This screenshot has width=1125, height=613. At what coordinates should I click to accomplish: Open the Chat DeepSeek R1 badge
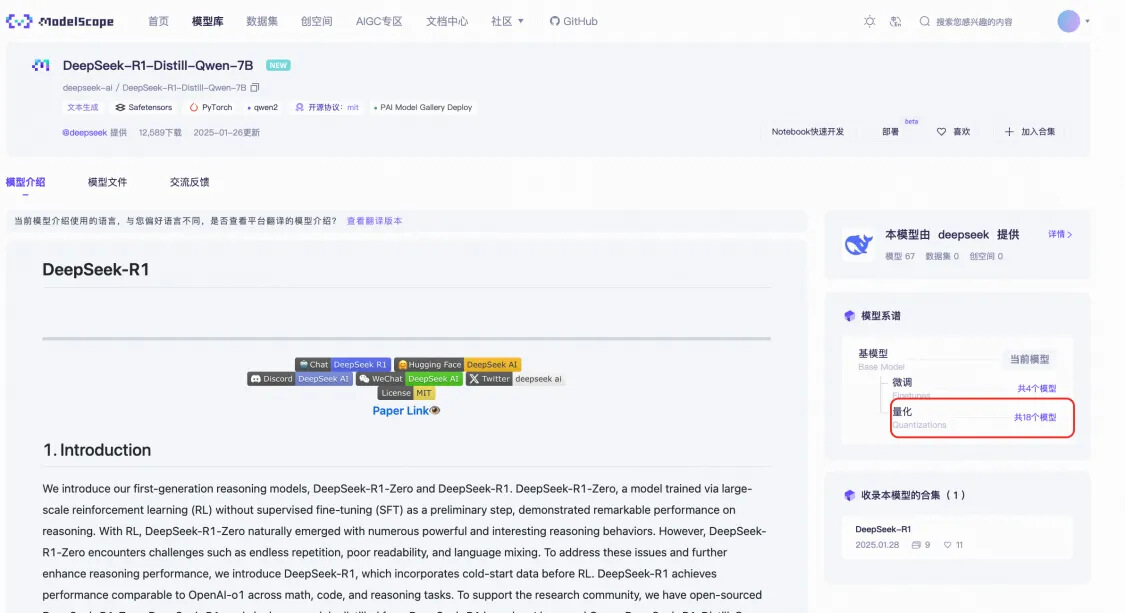click(x=343, y=365)
